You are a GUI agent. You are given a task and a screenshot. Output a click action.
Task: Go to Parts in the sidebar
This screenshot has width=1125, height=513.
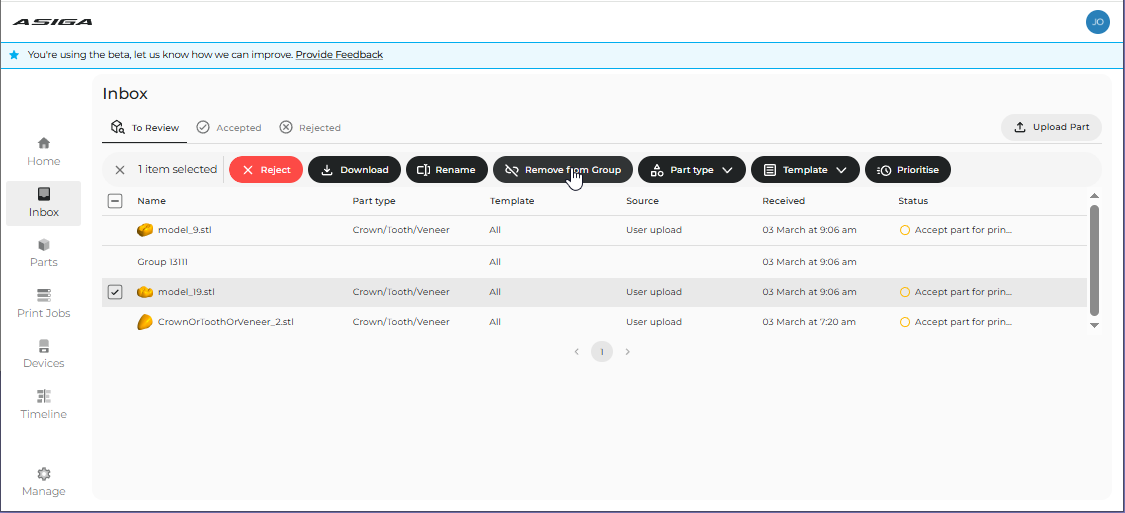click(x=43, y=253)
